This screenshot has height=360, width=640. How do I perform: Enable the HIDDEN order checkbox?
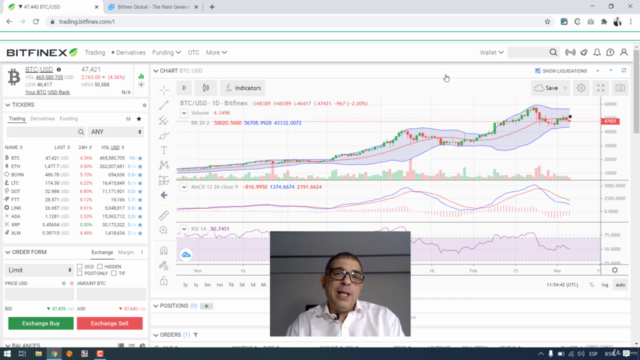(x=100, y=267)
